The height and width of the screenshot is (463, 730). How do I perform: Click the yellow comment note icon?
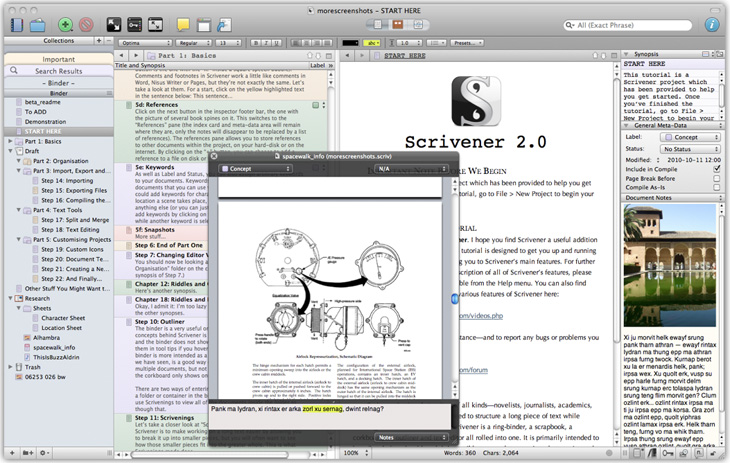tap(183, 23)
